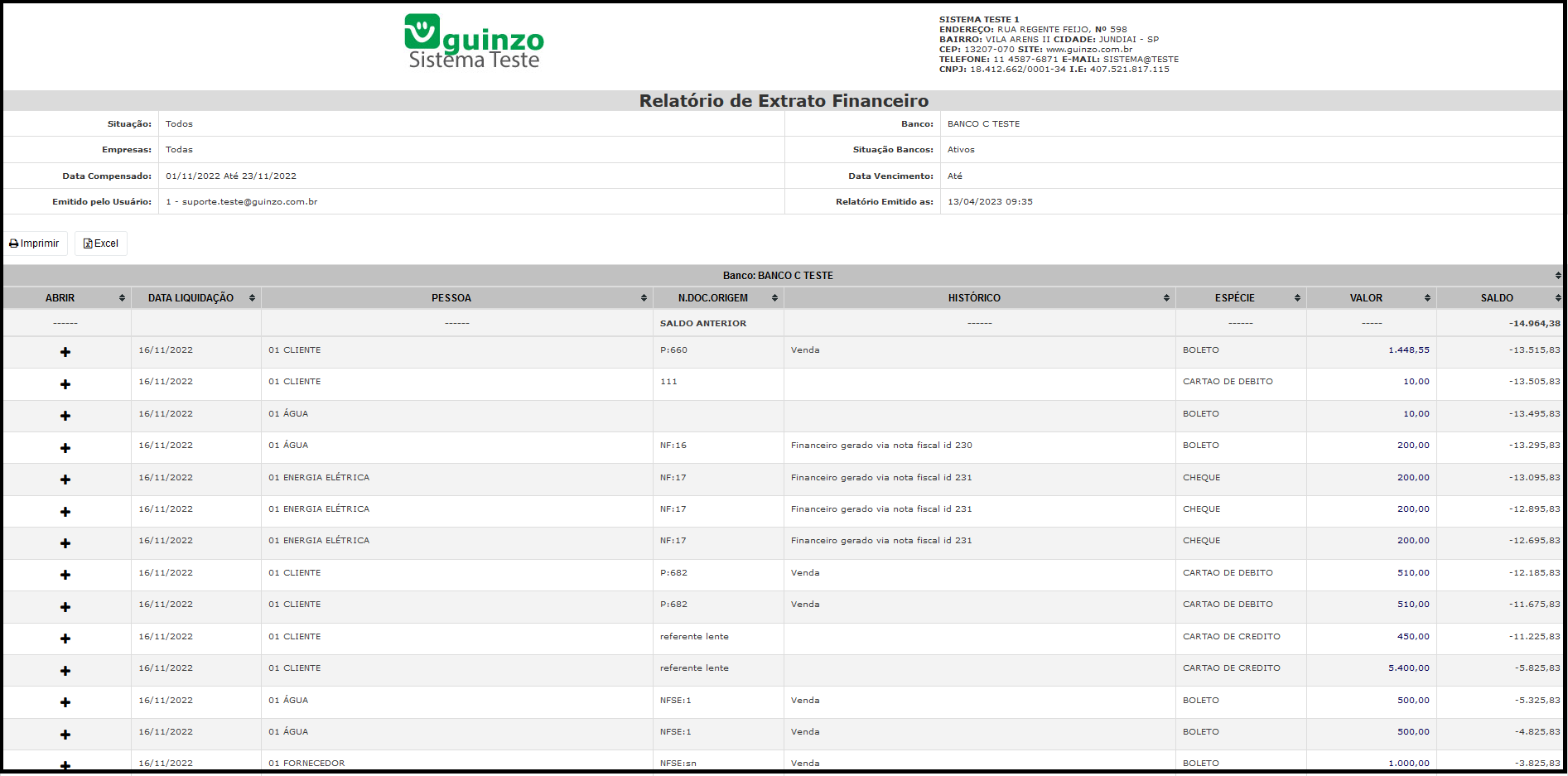Sort by the VALOR column
This screenshot has width=1568, height=776.
click(x=1372, y=298)
